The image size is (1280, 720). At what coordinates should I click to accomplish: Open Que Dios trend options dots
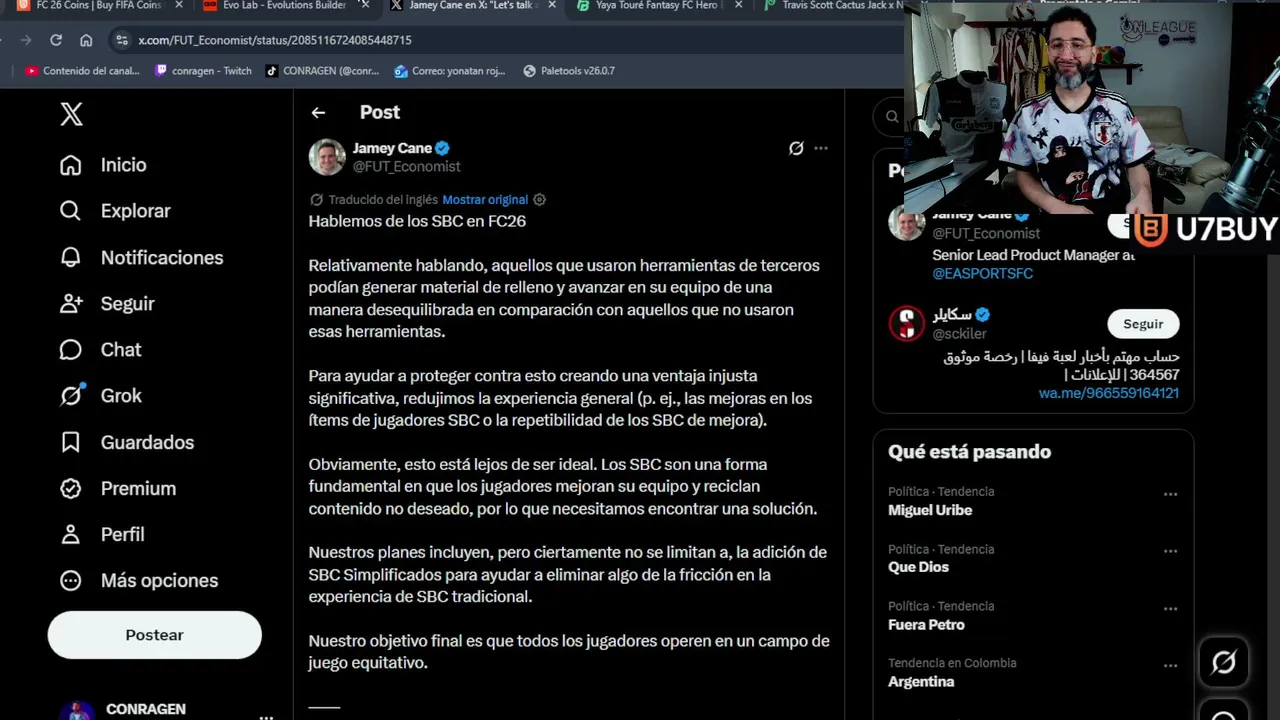(x=1170, y=551)
